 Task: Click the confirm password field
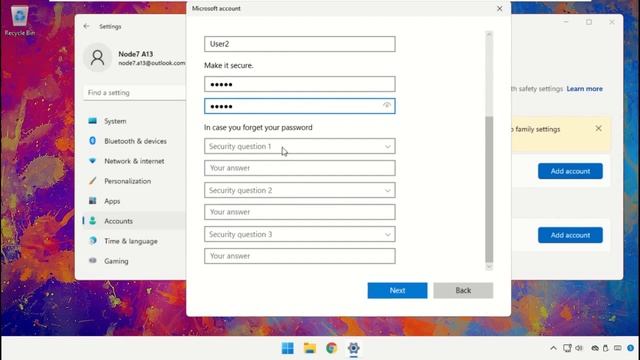300,106
